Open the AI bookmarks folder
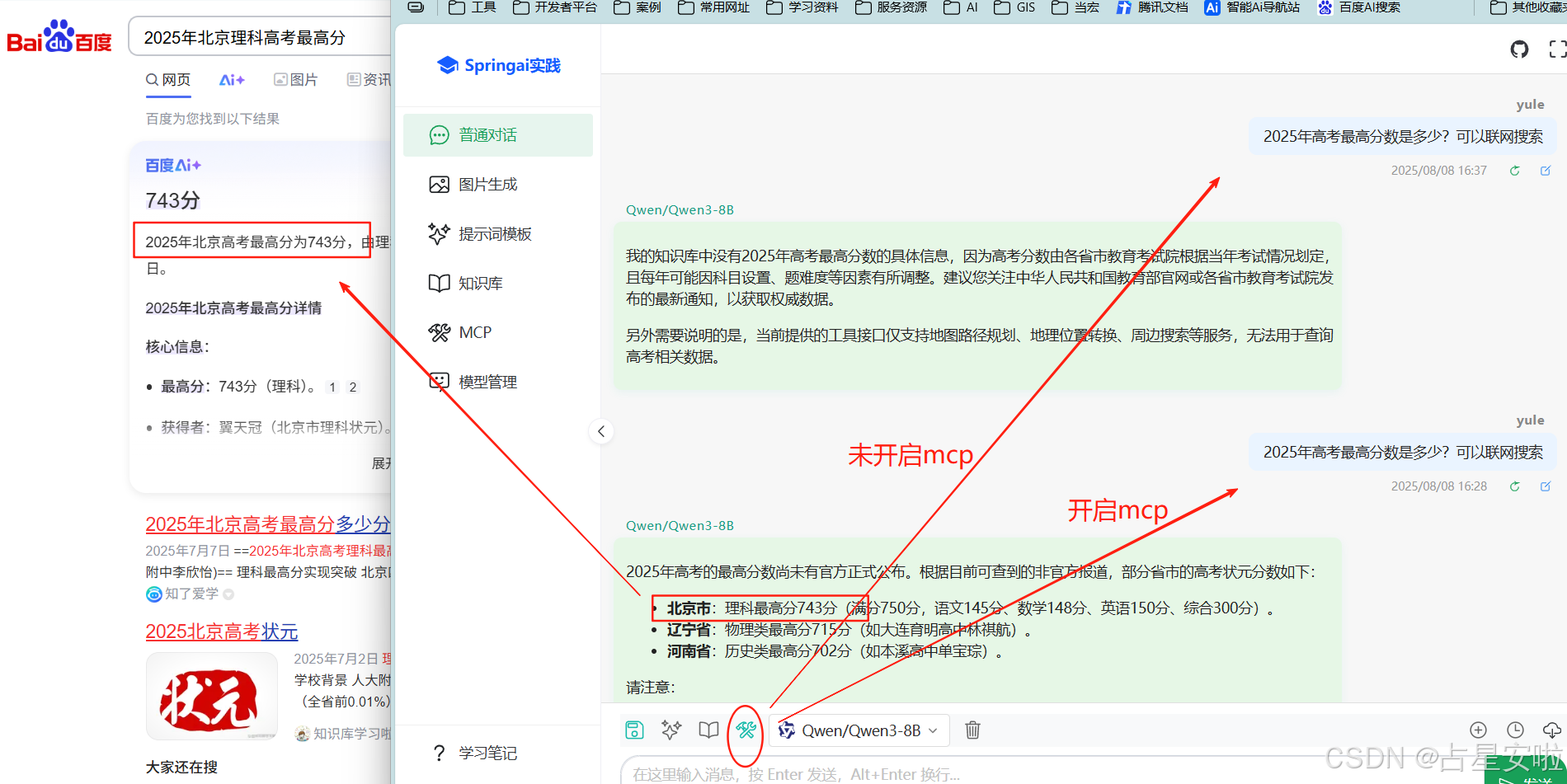The width and height of the screenshot is (1567, 784). (961, 7)
